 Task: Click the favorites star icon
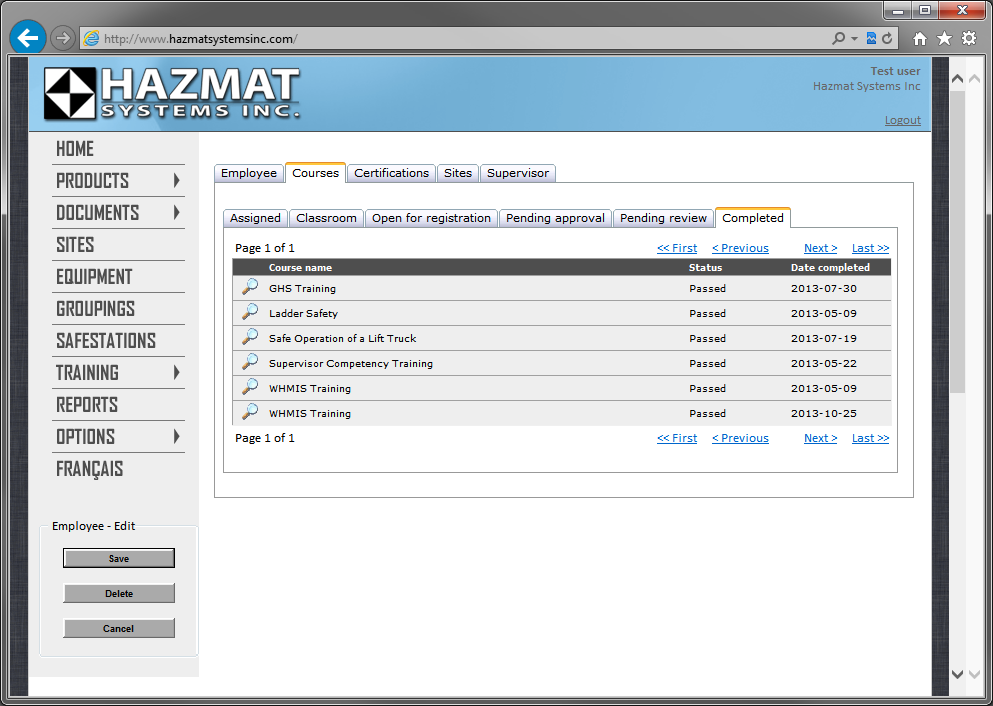(944, 39)
